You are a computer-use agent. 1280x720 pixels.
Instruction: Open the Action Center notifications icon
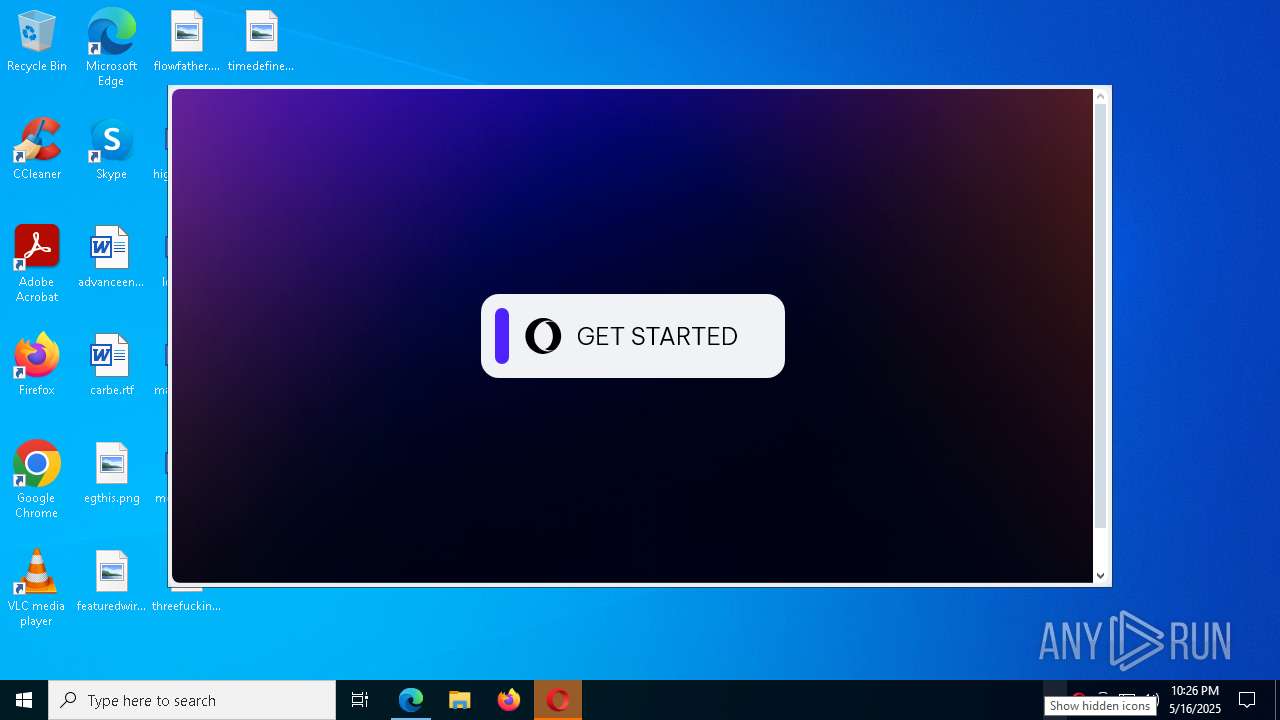coord(1247,700)
